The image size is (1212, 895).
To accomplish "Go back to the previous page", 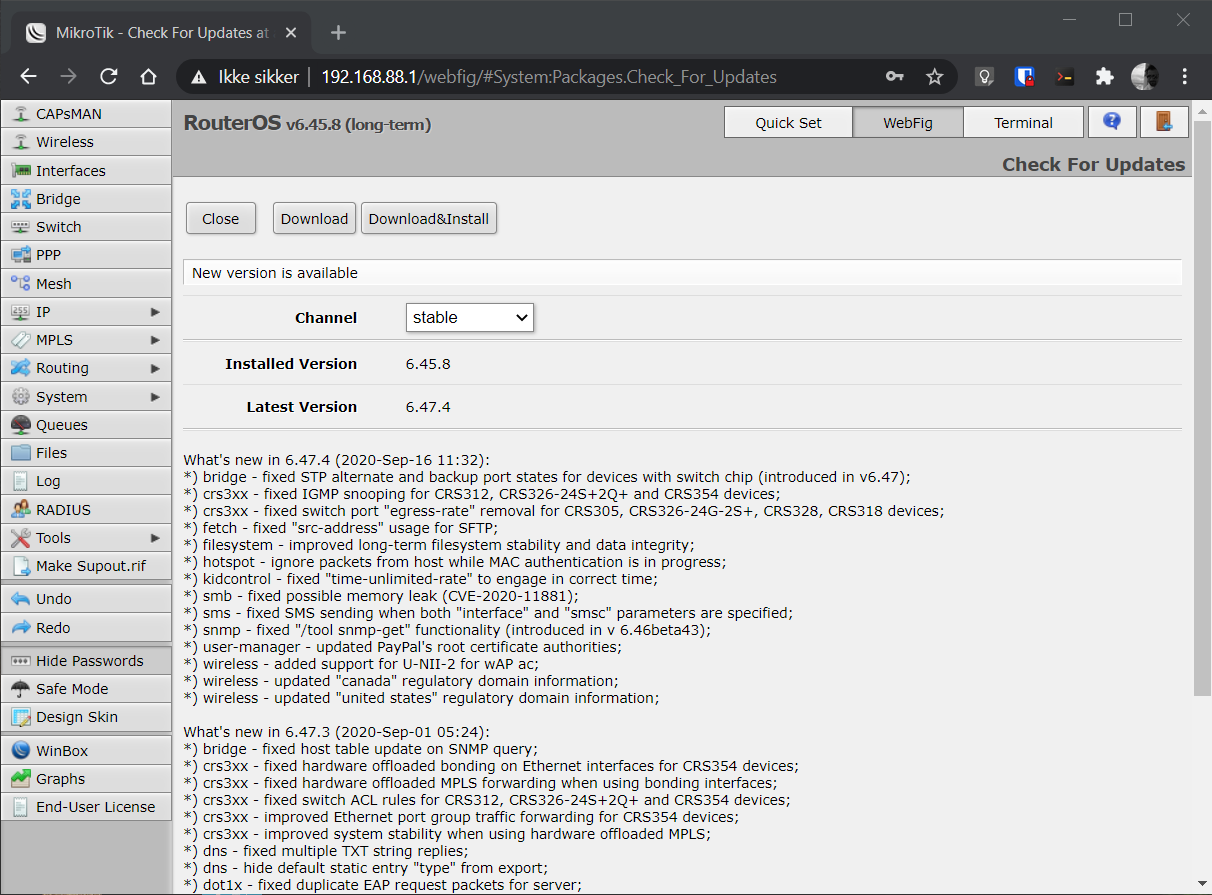I will pos(28,77).
